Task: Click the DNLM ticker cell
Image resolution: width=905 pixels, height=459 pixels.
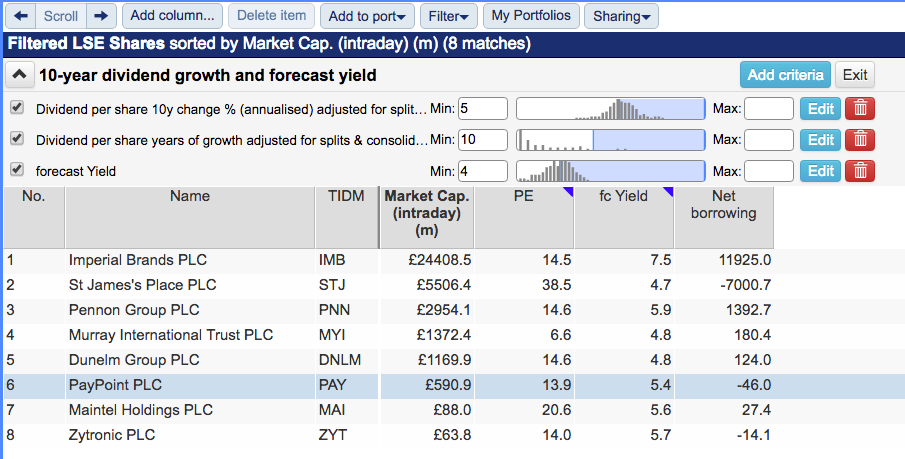Action: click(347, 360)
